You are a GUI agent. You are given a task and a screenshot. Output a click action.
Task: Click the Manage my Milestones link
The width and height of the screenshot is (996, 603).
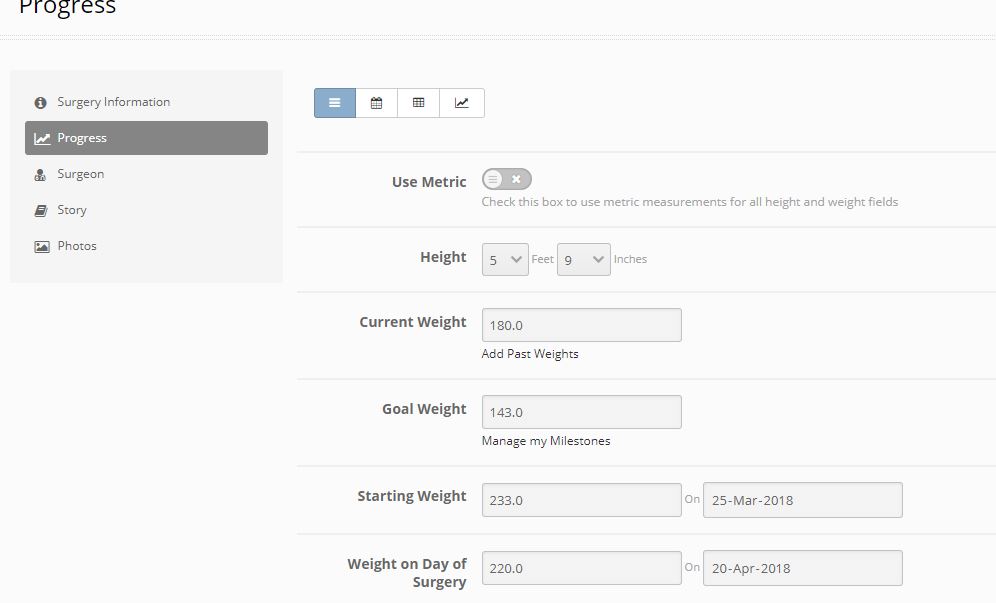point(546,441)
